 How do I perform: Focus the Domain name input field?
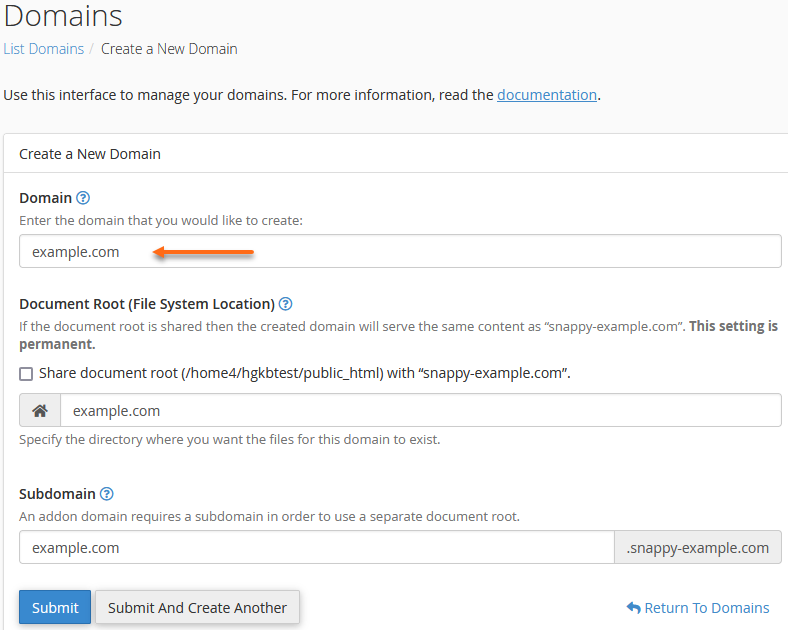tap(400, 252)
